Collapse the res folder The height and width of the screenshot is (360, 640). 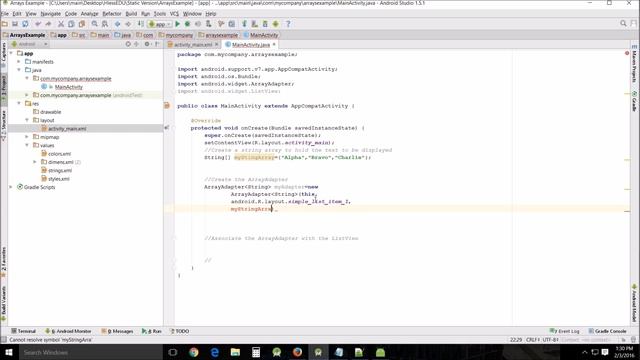pyautogui.click(x=19, y=104)
